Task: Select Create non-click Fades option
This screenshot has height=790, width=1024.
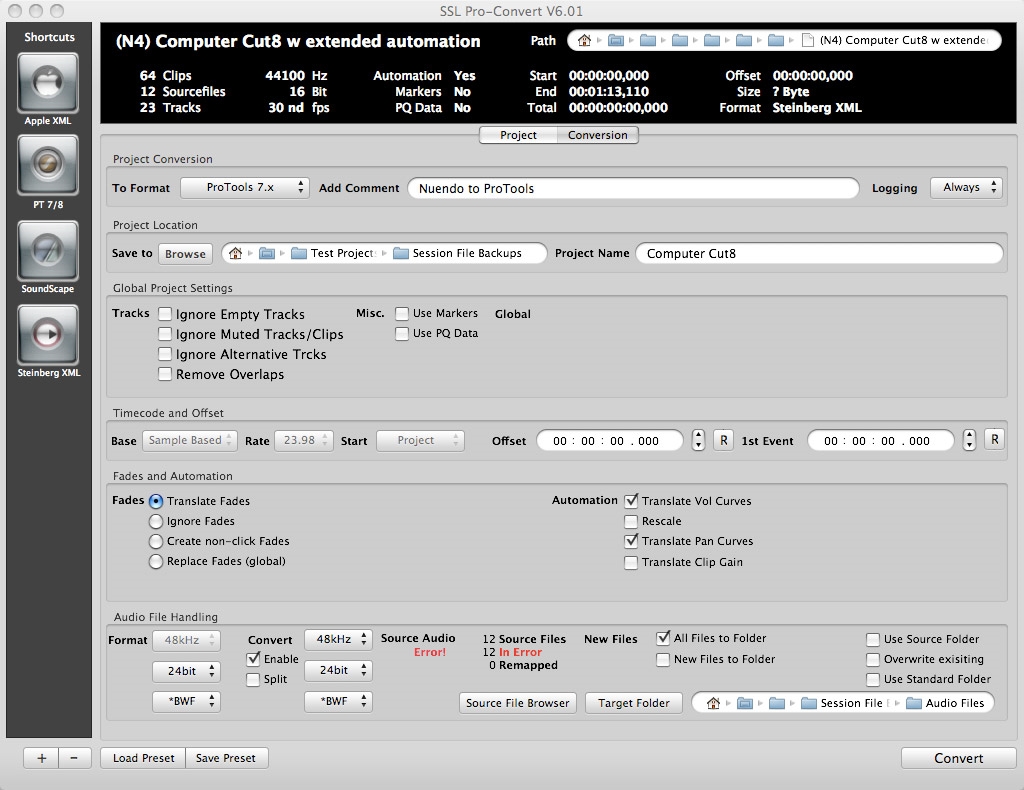Action: pos(155,541)
